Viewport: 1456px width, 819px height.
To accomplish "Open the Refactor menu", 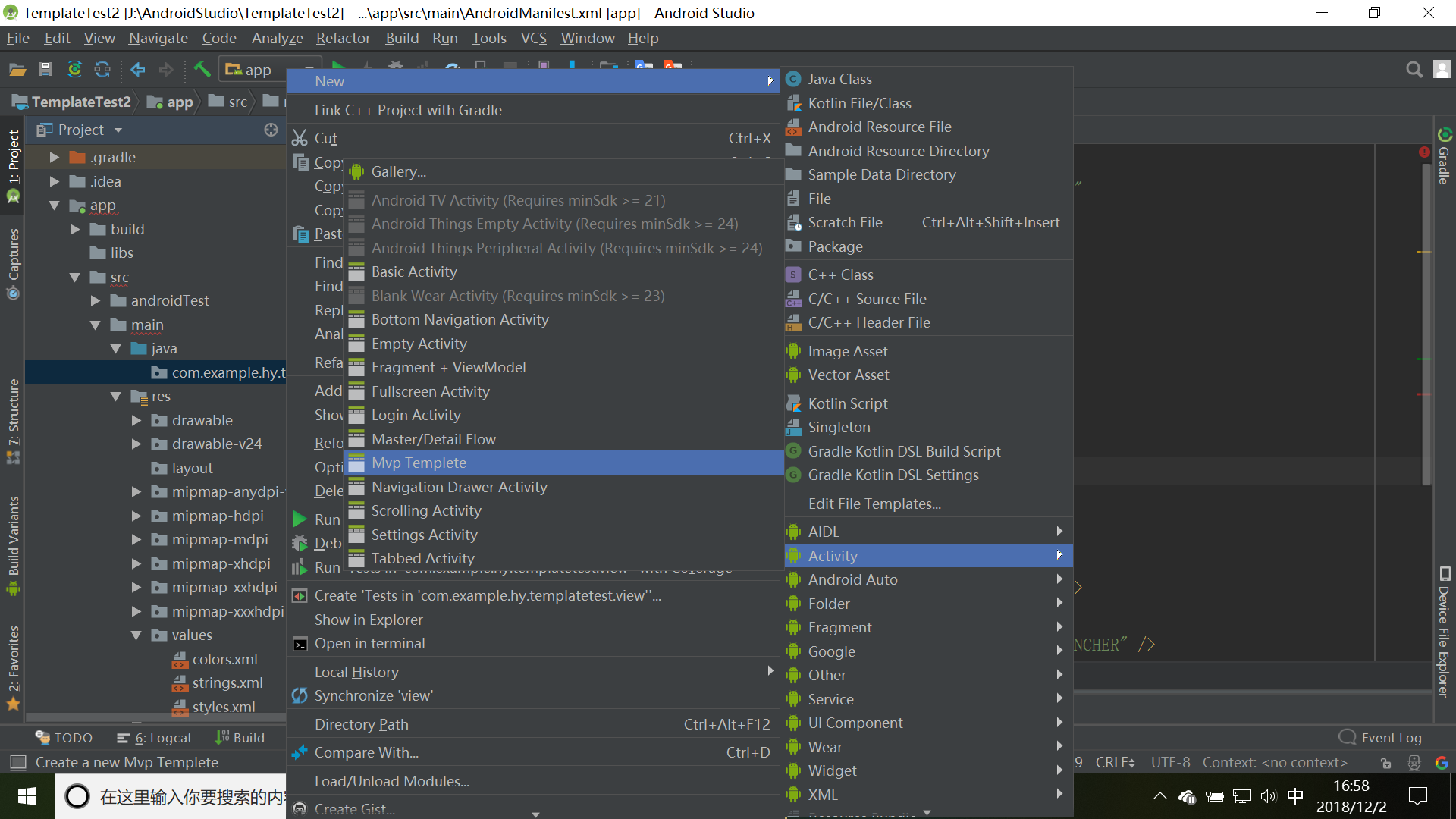I will coord(343,38).
